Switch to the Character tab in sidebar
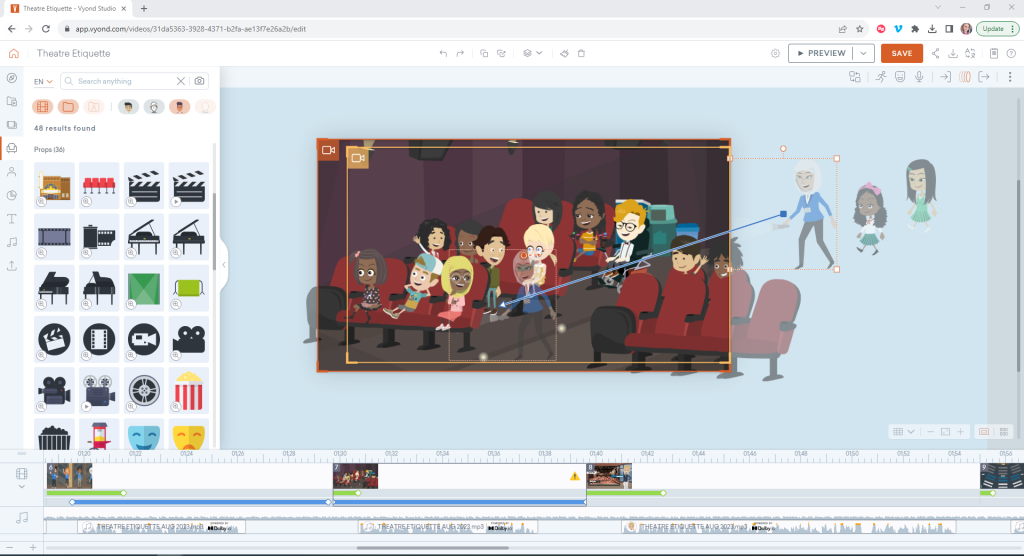Image resolution: width=1024 pixels, height=556 pixels. point(12,172)
